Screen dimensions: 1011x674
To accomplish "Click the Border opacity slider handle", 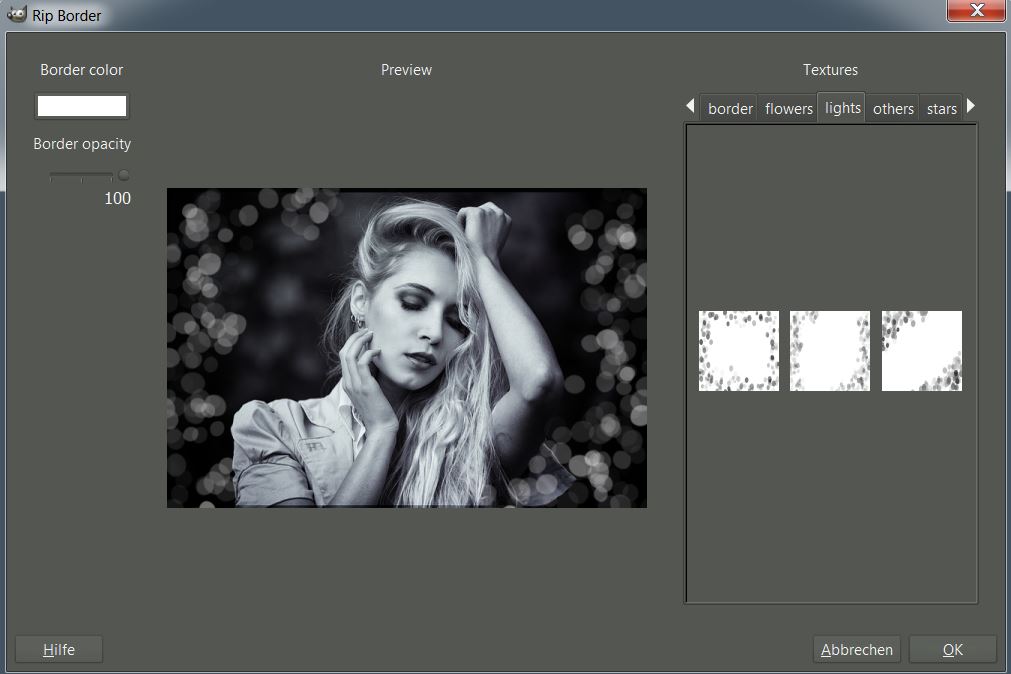I will [124, 176].
